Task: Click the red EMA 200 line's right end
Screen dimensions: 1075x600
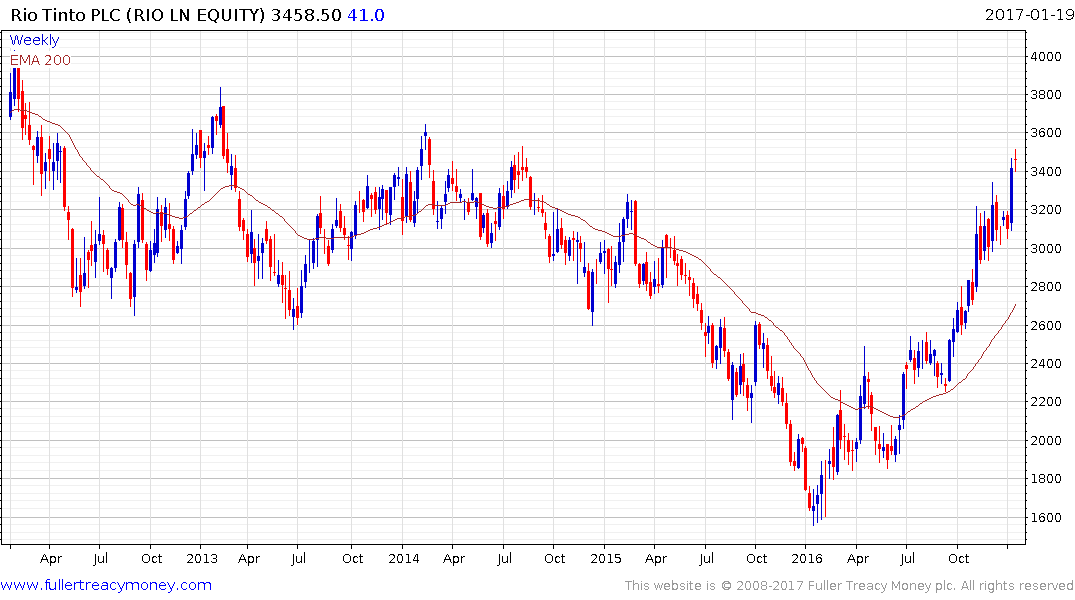Action: point(1015,305)
